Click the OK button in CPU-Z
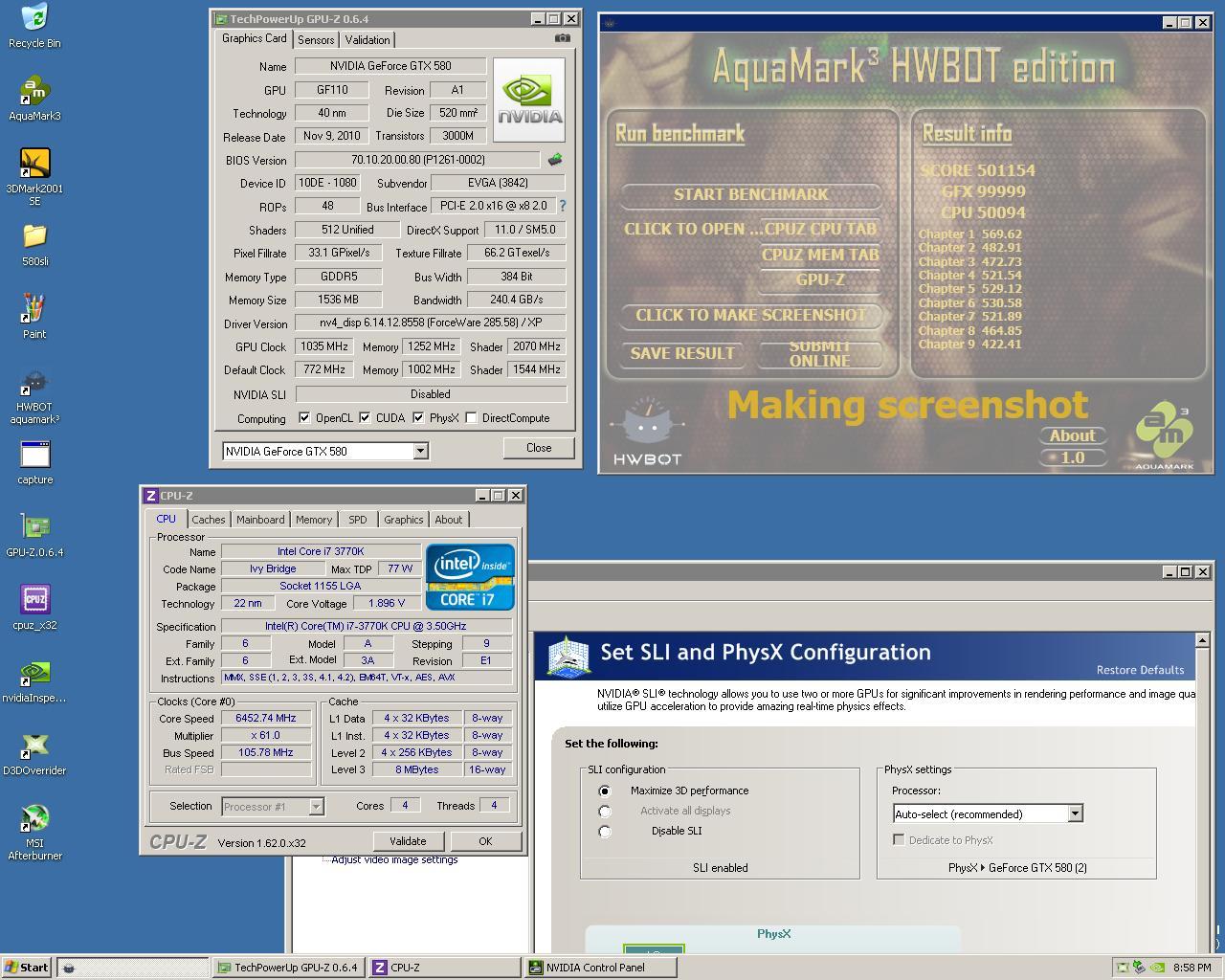This screenshot has width=1225, height=980. (485, 841)
